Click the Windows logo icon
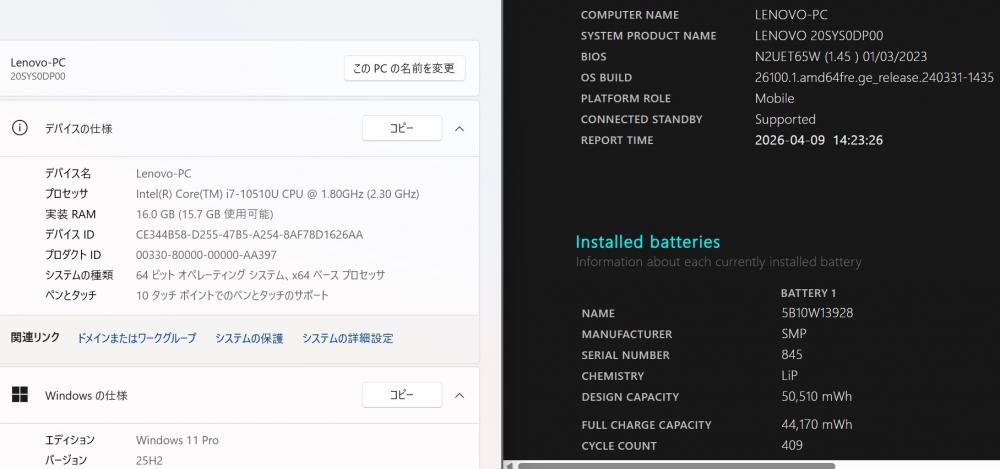1000x469 pixels. (19, 395)
